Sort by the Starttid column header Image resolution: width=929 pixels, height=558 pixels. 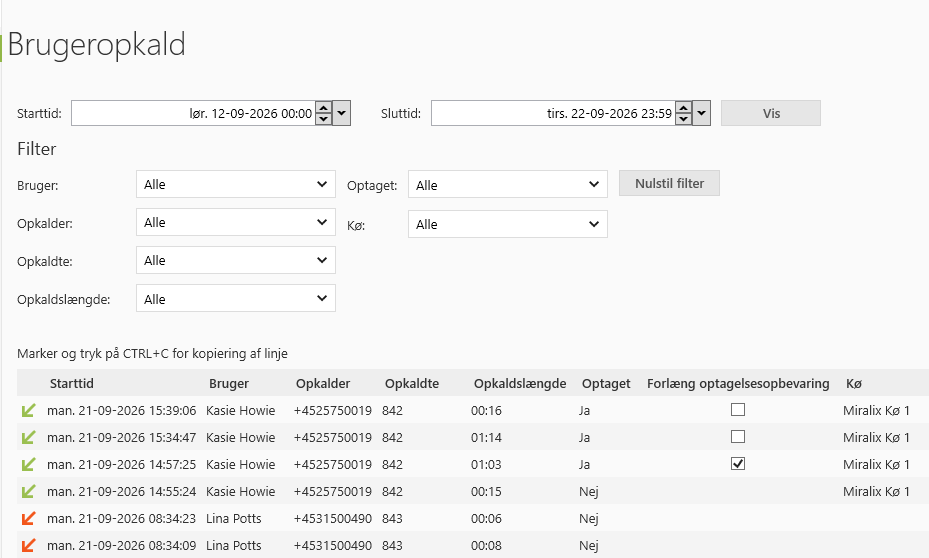point(72,383)
